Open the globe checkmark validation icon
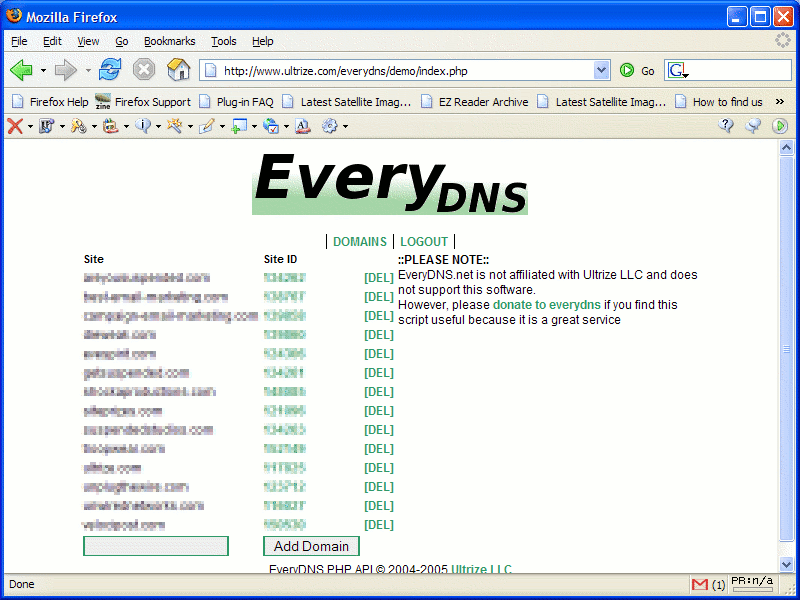Viewport: 800px width, 600px height. click(x=271, y=126)
